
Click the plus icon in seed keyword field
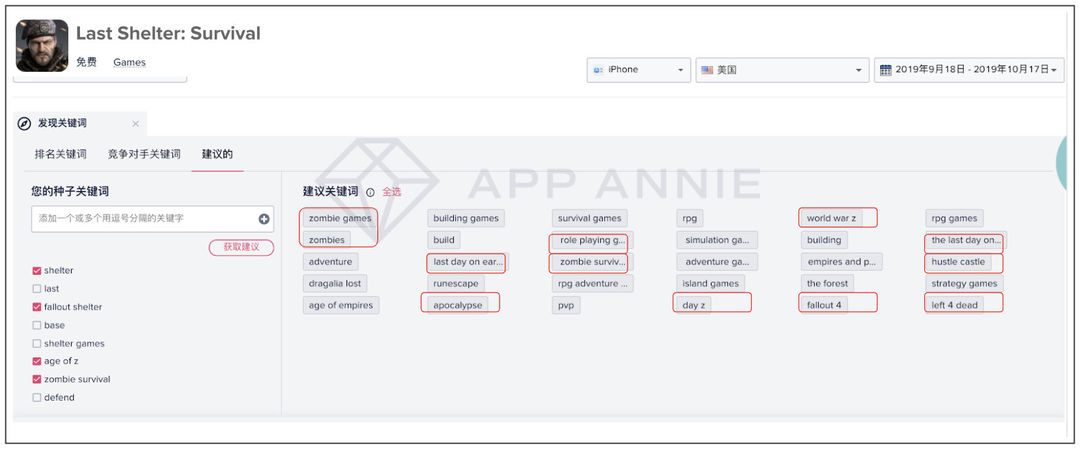(264, 219)
